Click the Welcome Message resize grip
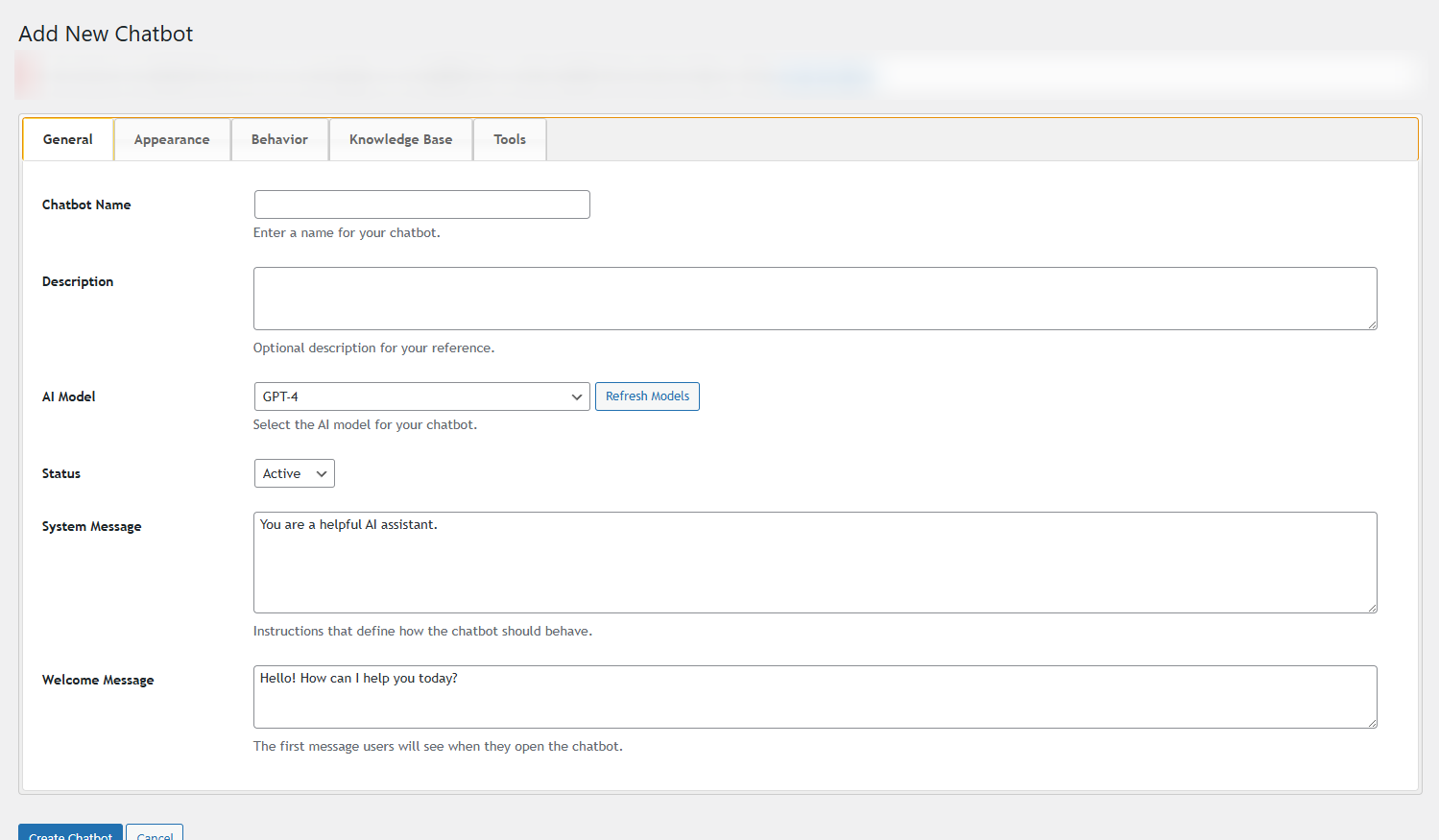The image size is (1439, 840). [1372, 723]
